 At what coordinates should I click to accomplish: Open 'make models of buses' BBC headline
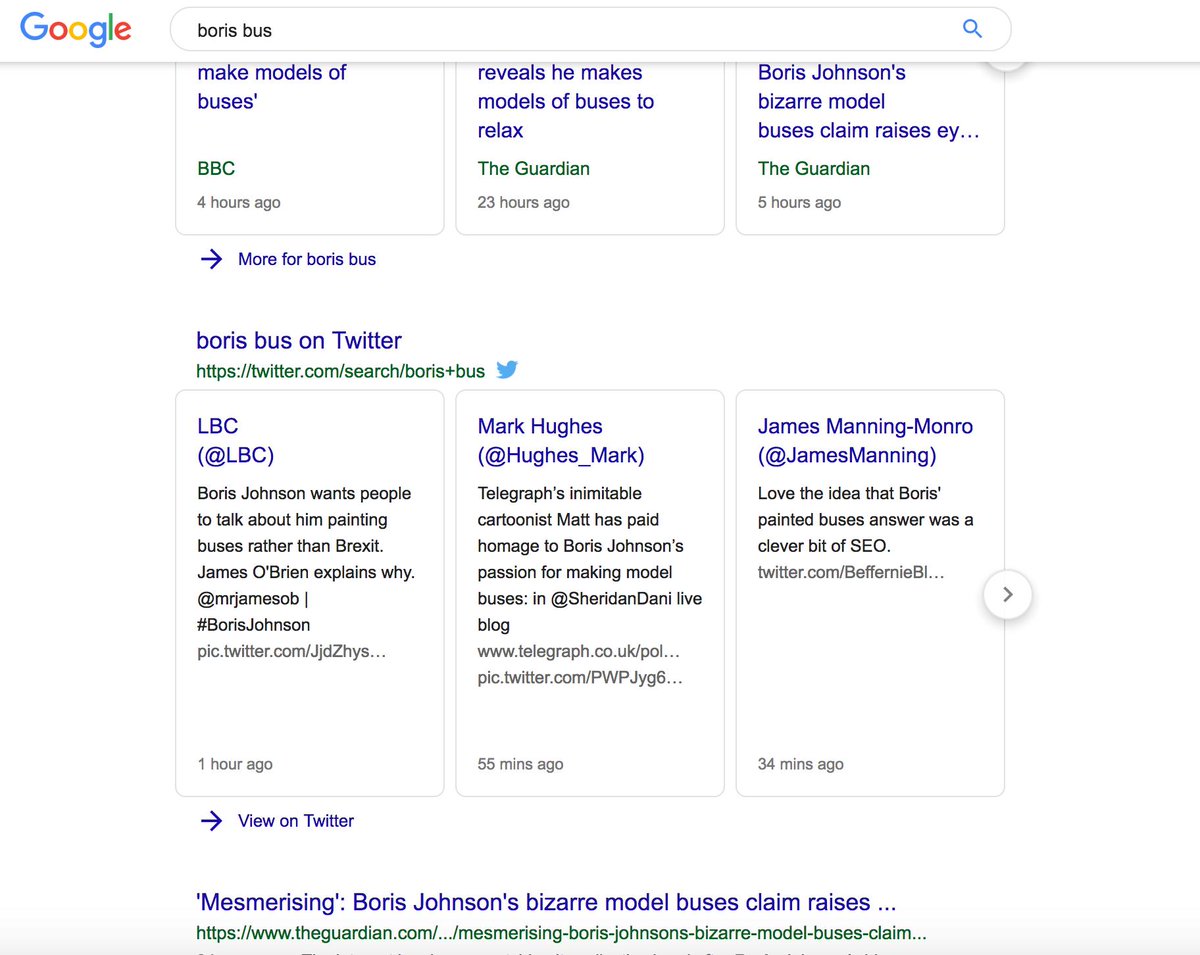point(271,87)
